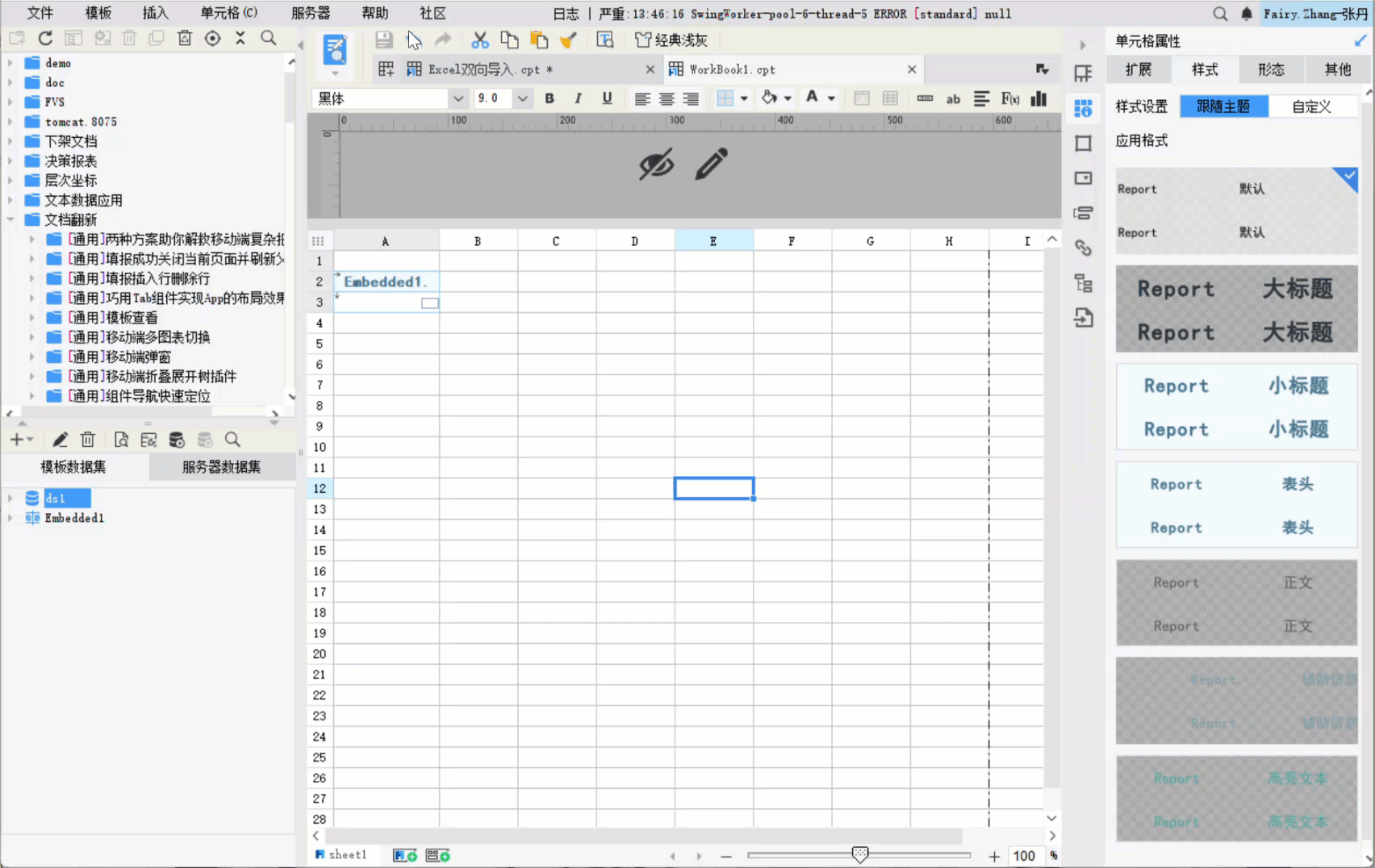Expand the tomcat.8075 folder
The image size is (1375, 868).
pyautogui.click(x=10, y=121)
